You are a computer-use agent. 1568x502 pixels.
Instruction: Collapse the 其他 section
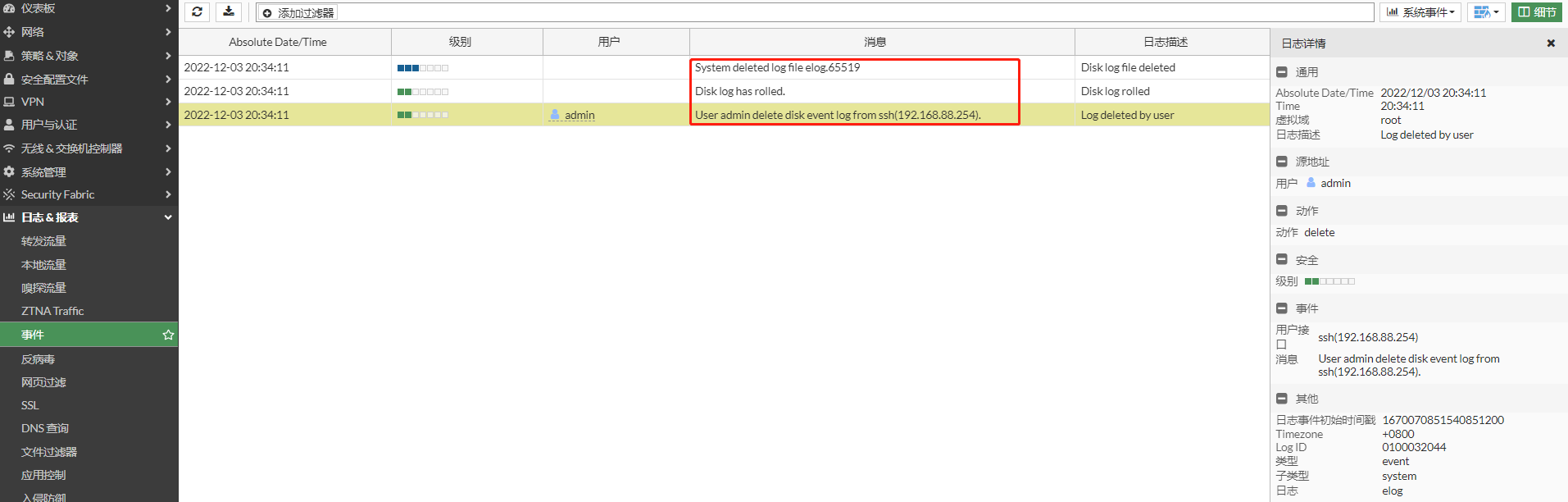[1282, 399]
